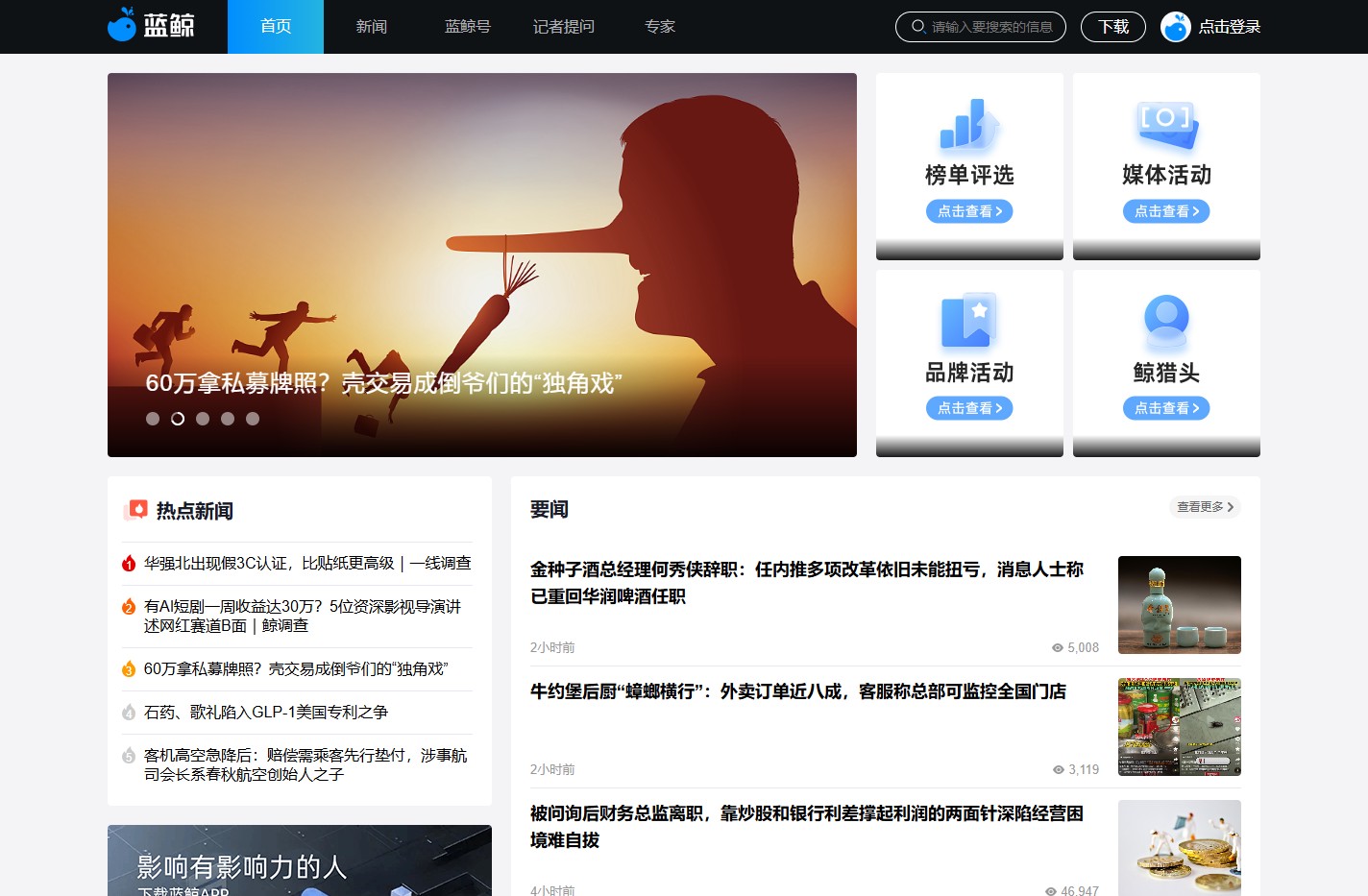Click the 牛约堡 article thumbnail
The width and height of the screenshot is (1368, 896).
1180,727
